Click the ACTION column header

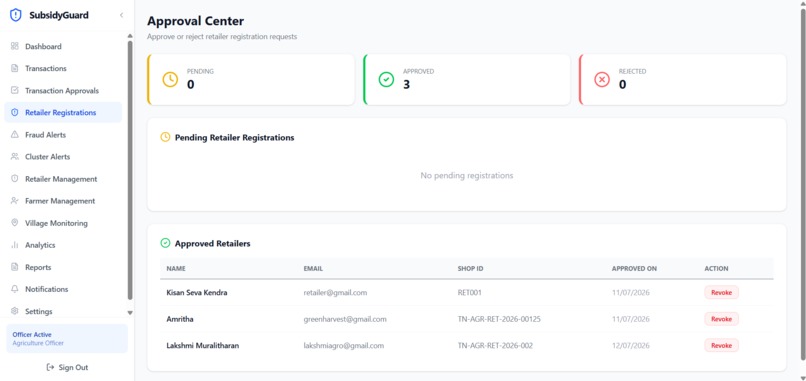(x=716, y=269)
